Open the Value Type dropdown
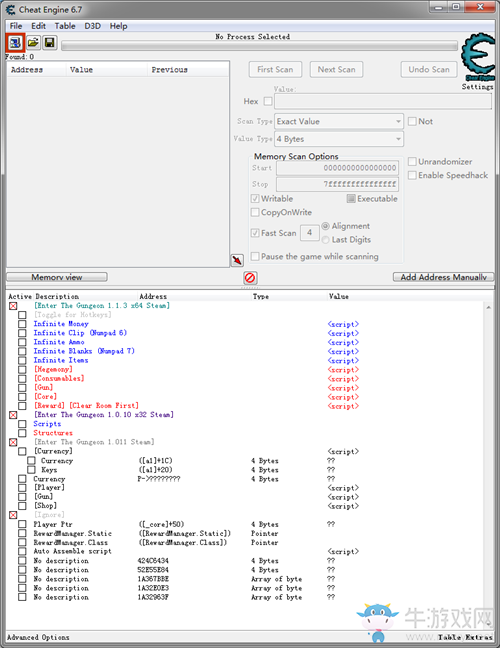The height and width of the screenshot is (648, 500). pos(339,139)
